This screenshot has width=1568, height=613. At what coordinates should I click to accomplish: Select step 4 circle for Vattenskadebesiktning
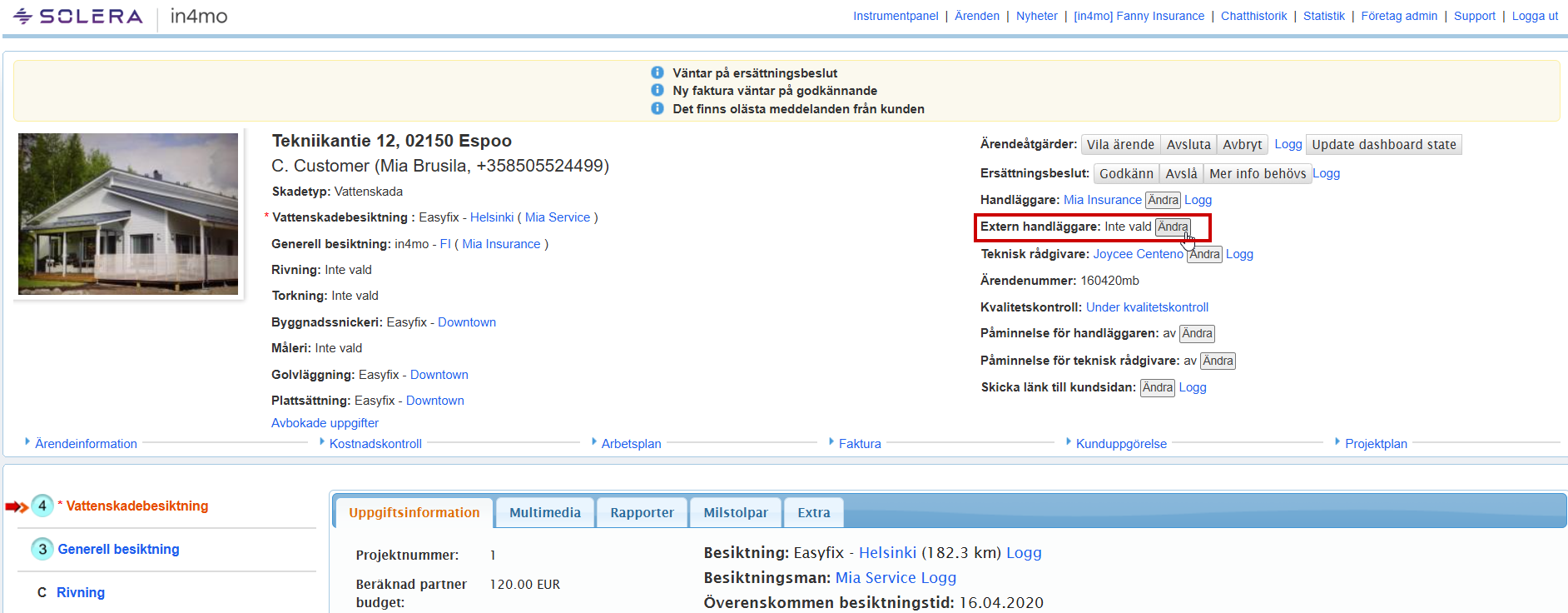coord(42,506)
